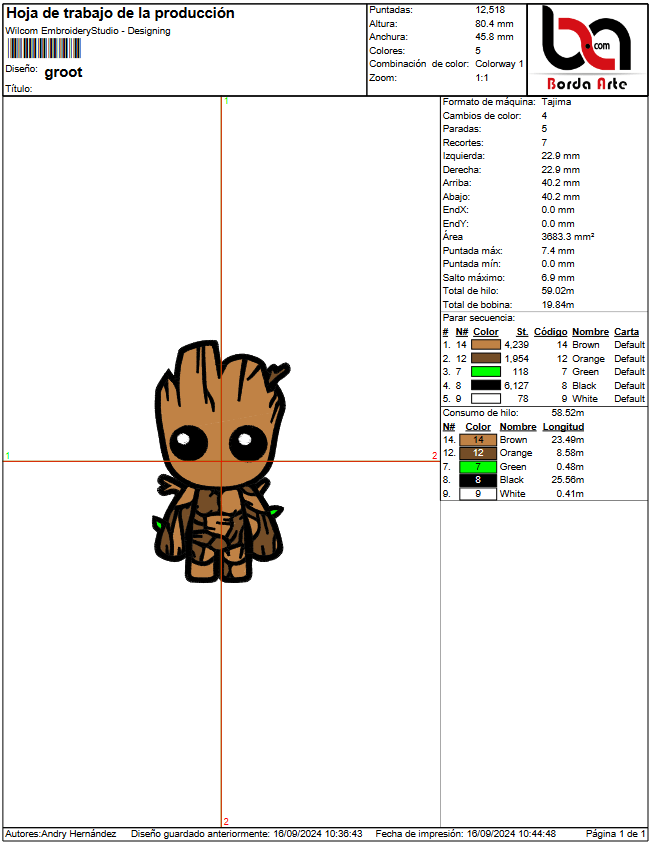Click the White swatch in stop sequence row 5
The width and height of the screenshot is (652, 845).
point(485,399)
